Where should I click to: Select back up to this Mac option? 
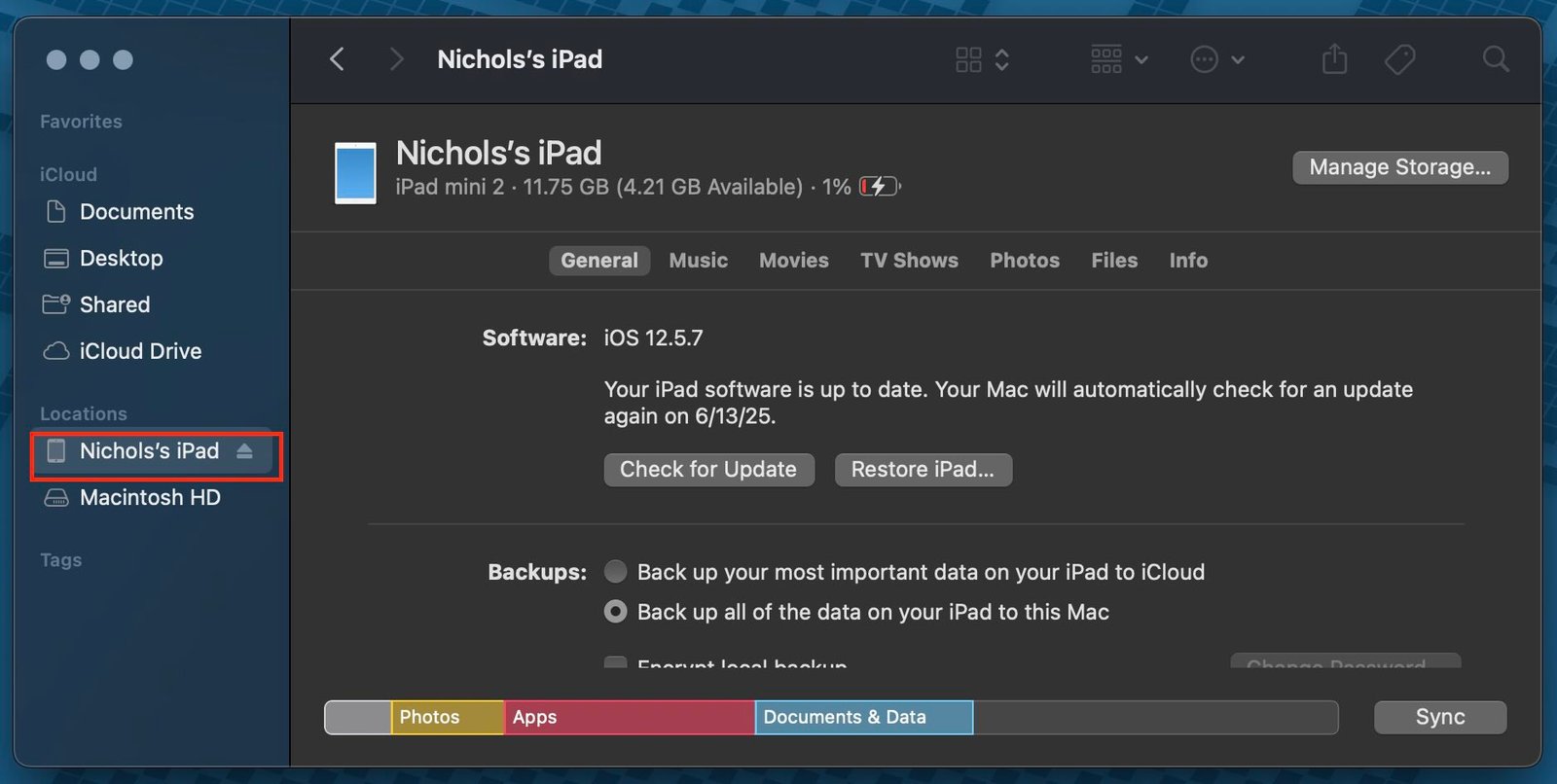615,612
